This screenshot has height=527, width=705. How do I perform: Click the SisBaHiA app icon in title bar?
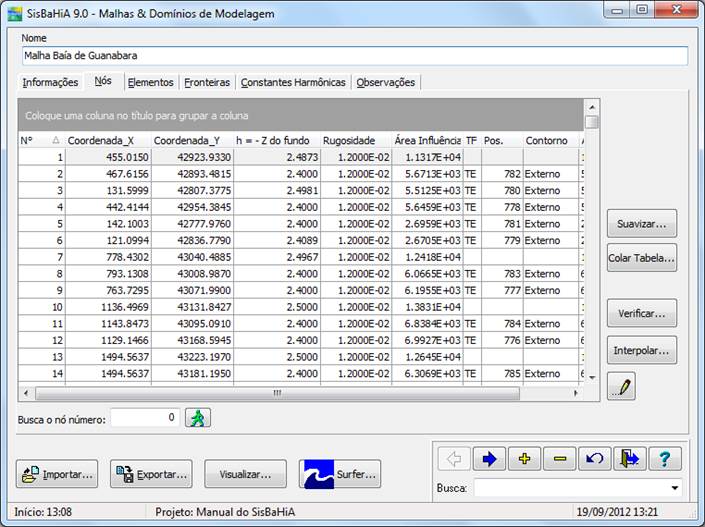click(x=15, y=13)
